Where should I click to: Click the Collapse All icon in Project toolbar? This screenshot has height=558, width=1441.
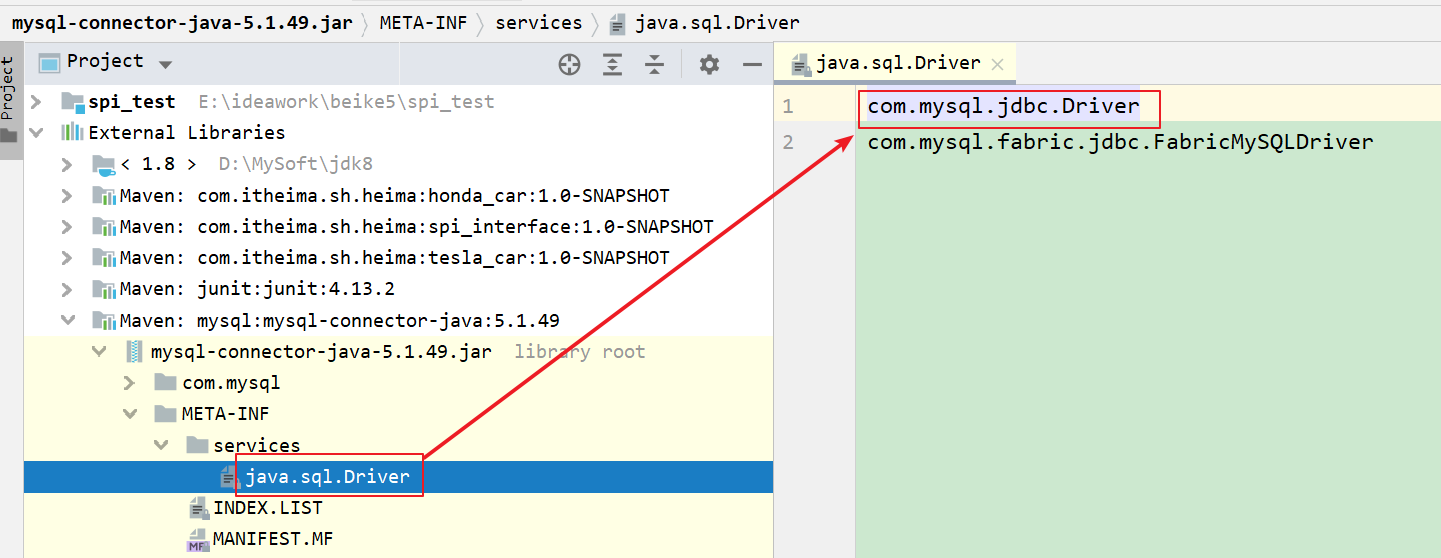coord(654,65)
